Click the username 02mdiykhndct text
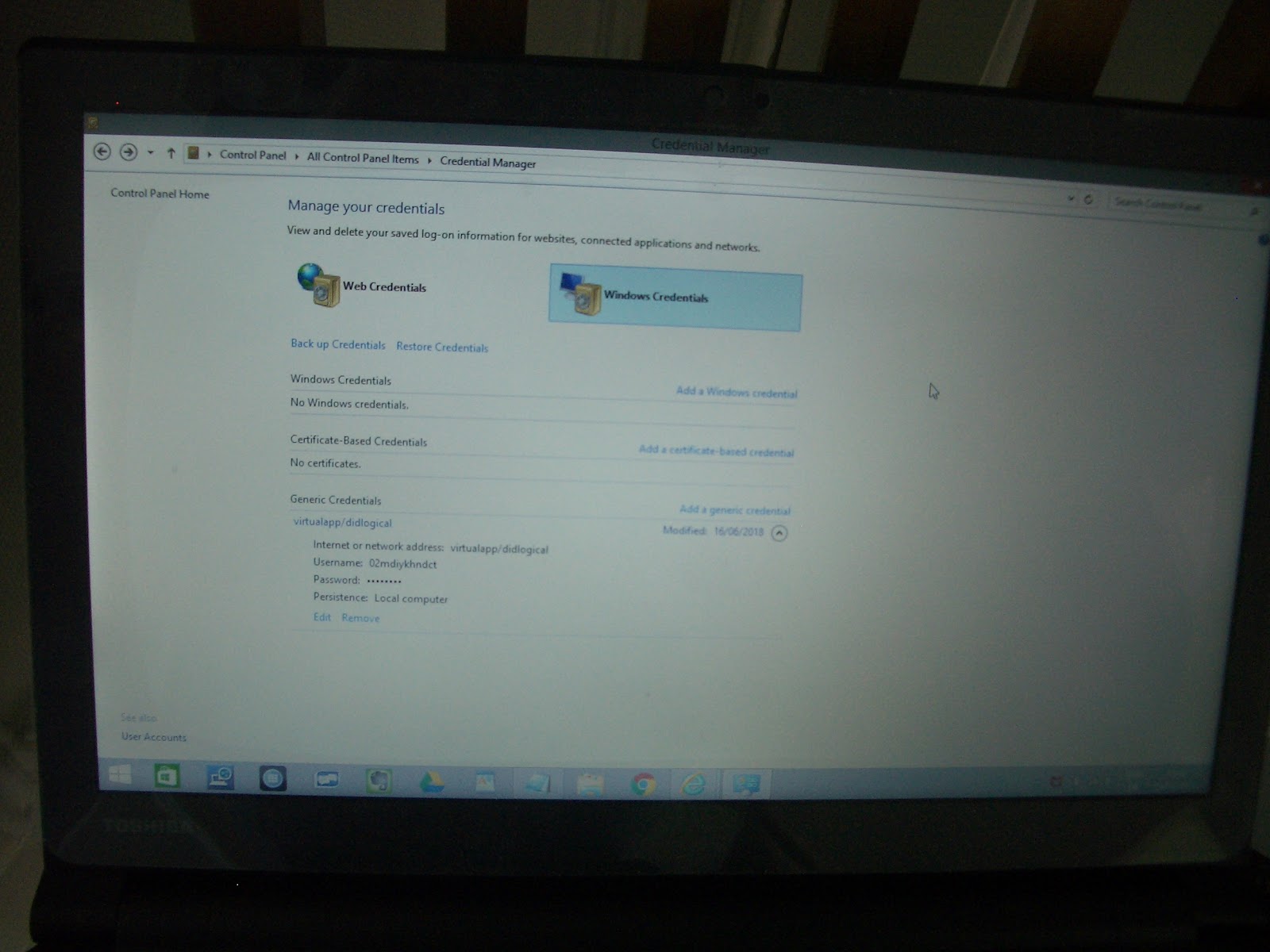Screen dimensions: 1270x952 (402, 564)
